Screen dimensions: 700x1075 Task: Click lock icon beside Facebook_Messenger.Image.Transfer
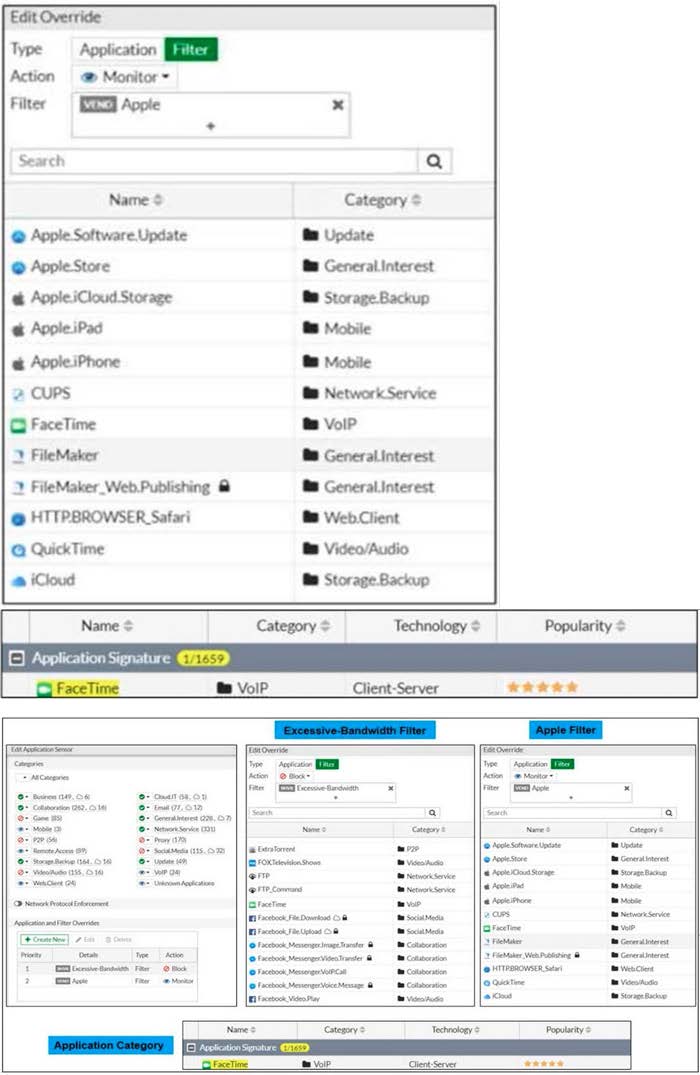pos(370,945)
